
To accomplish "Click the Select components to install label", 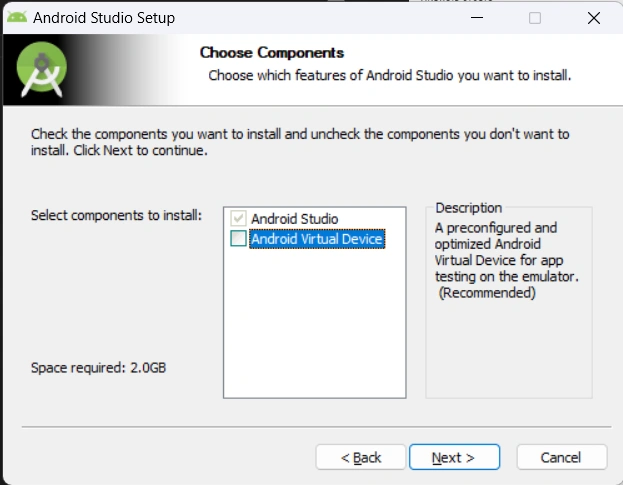I will click(116, 215).
